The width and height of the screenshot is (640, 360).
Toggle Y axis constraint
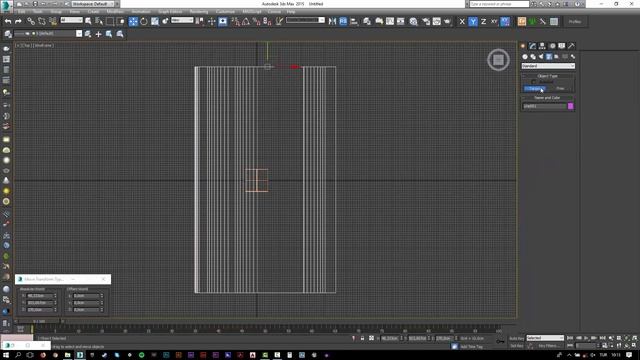(x=473, y=21)
